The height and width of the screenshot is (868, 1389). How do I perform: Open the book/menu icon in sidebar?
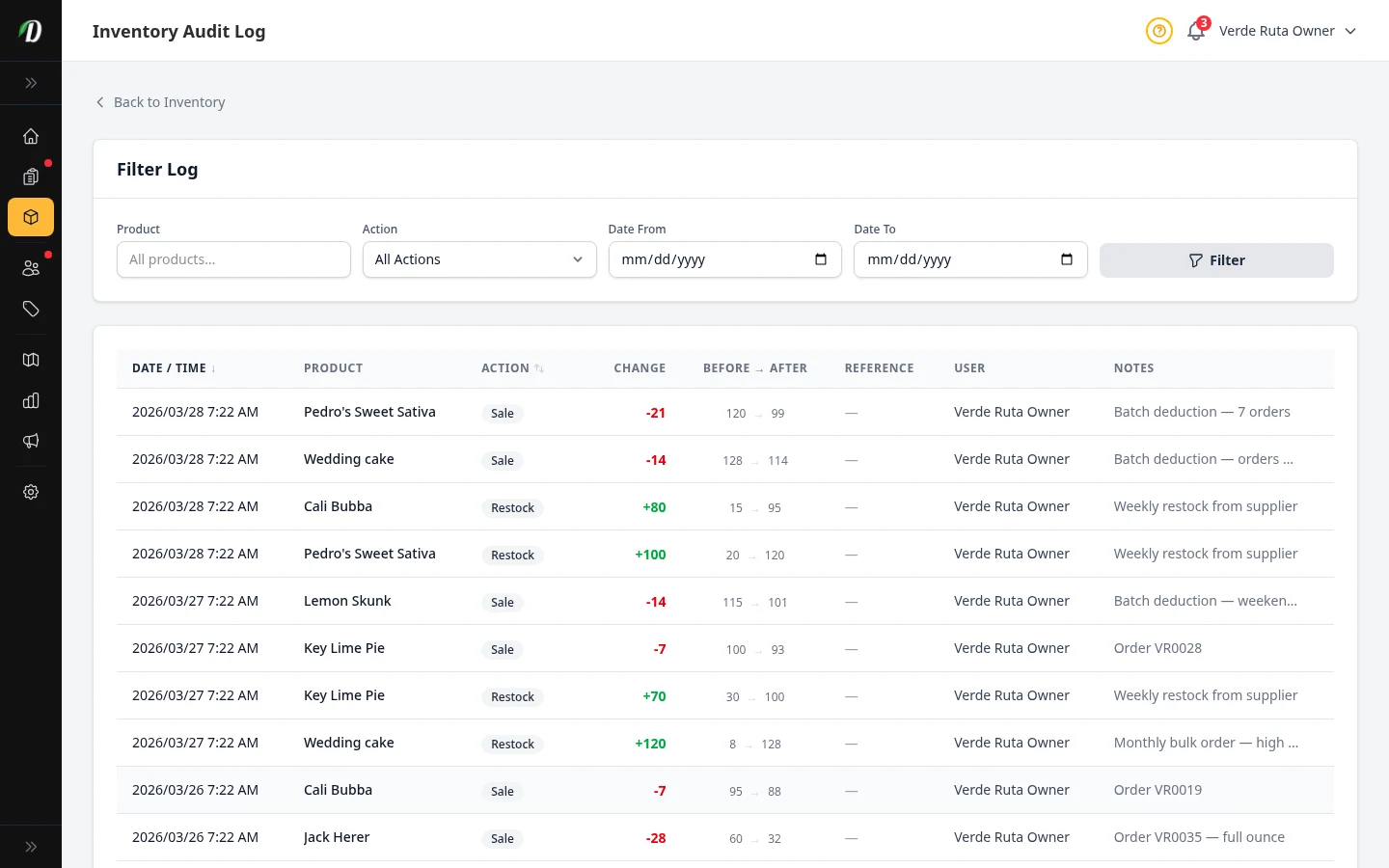coord(31,360)
